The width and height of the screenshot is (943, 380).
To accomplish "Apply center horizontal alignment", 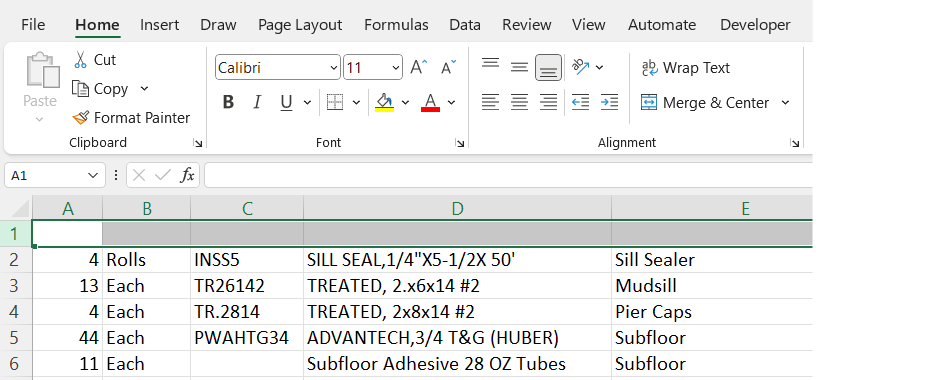I will click(x=519, y=103).
